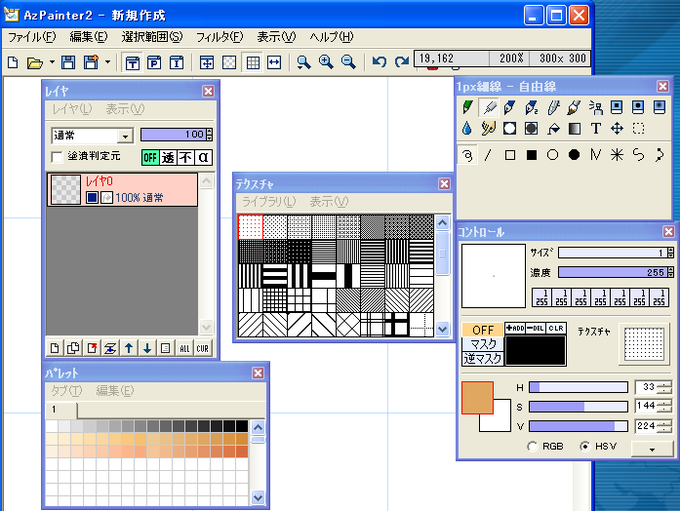Click the S value 144 spinner
This screenshot has height=511, width=680.
pos(664,406)
